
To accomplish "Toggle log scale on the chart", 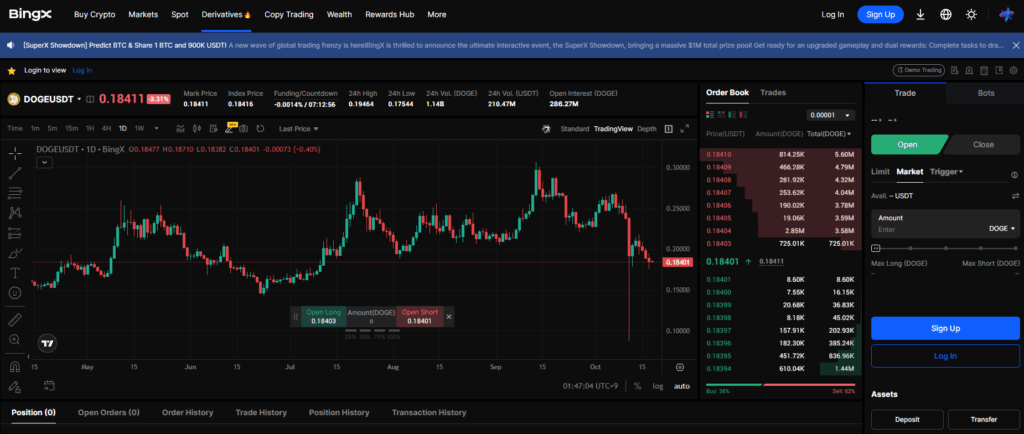I will click(658, 385).
